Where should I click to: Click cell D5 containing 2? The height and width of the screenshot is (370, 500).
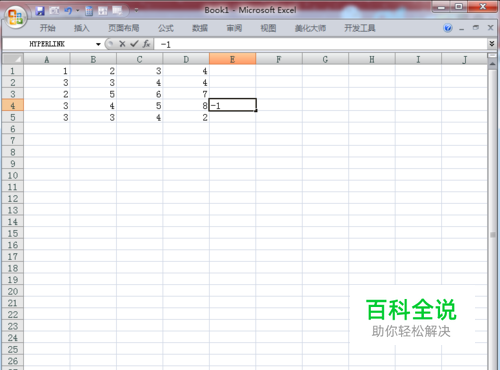(186, 117)
